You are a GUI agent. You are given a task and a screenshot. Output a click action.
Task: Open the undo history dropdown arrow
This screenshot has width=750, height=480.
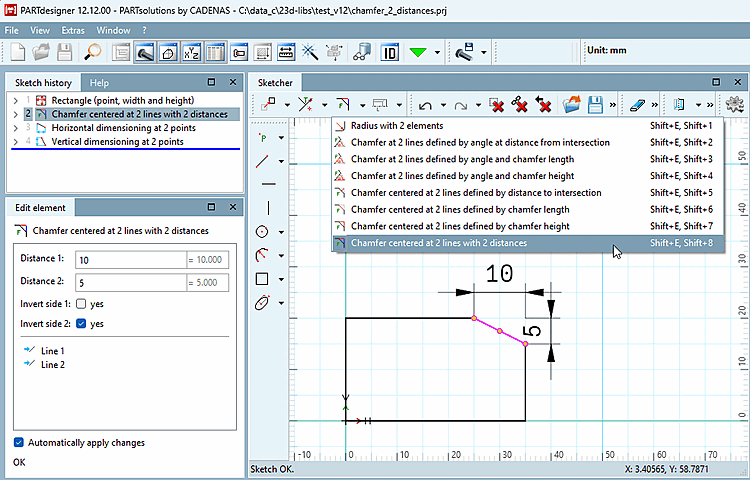443,105
